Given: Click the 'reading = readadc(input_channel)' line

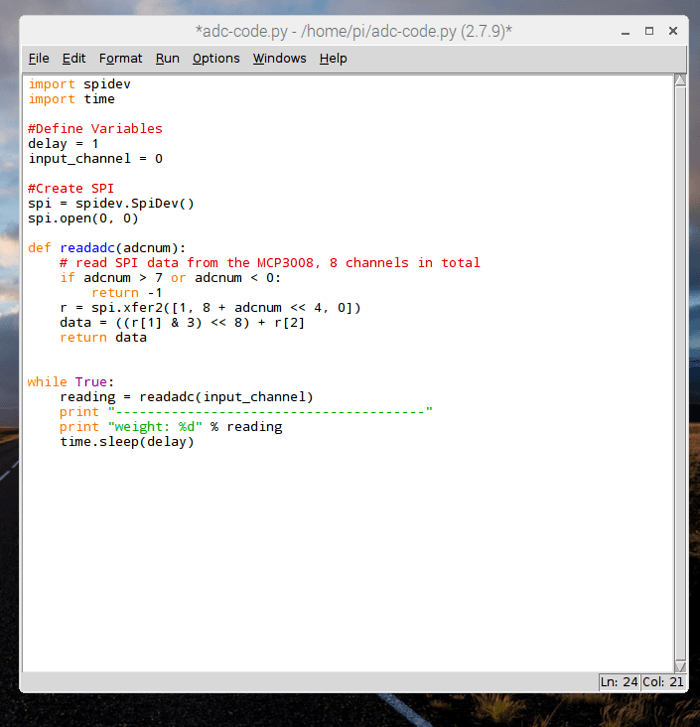Looking at the screenshot, I should click(186, 397).
